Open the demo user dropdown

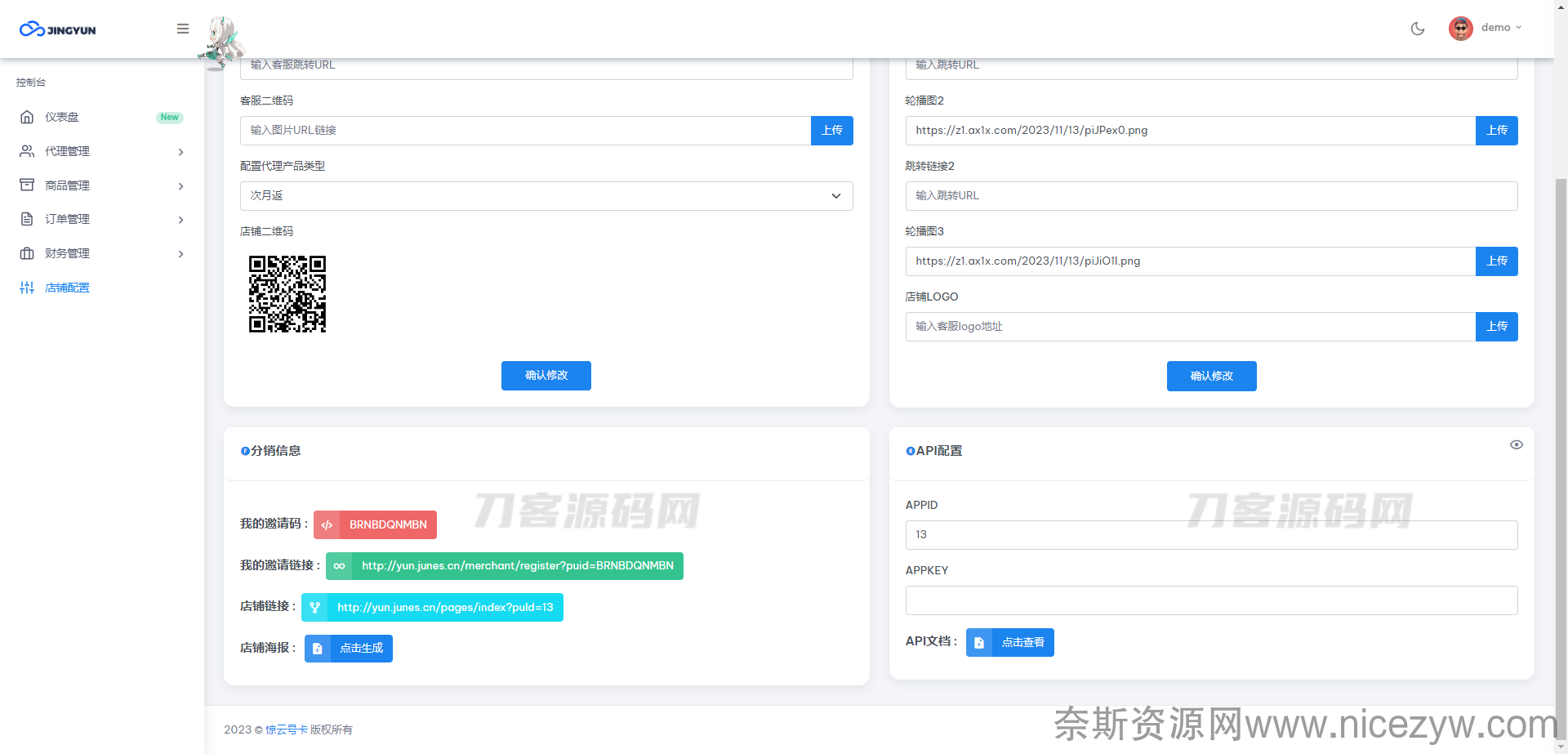(x=1501, y=28)
